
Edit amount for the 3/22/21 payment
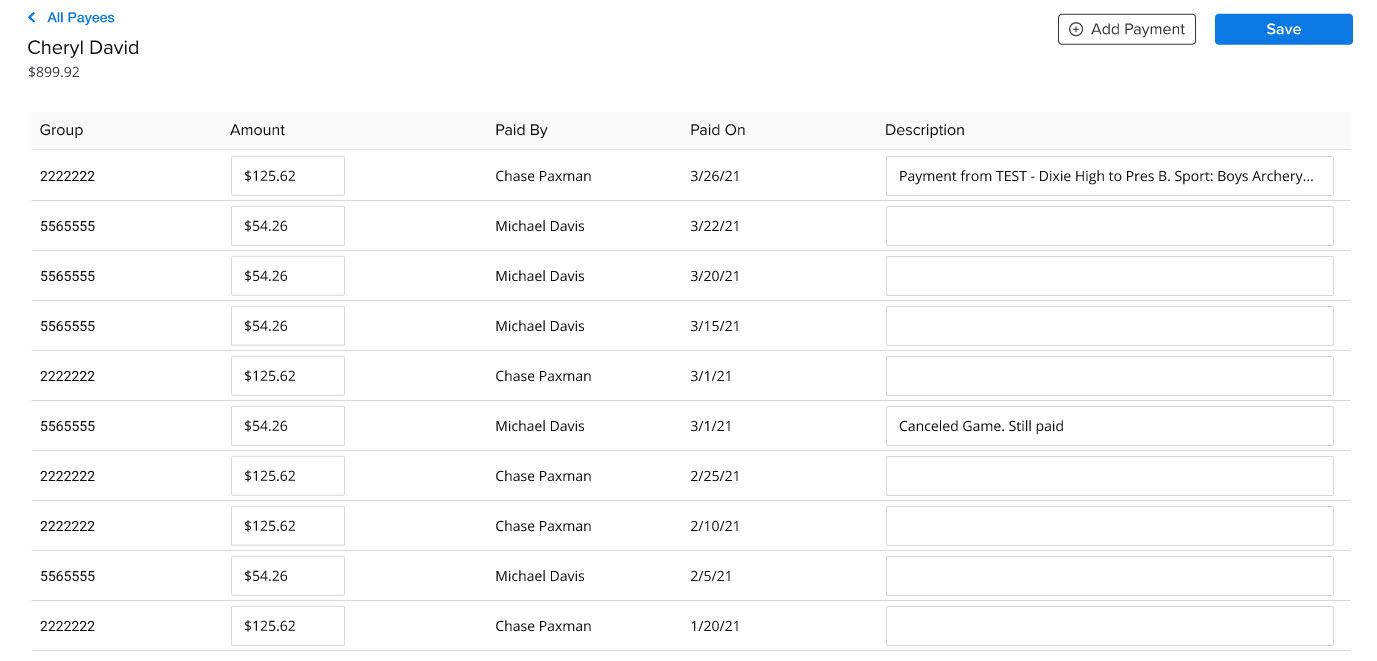tap(288, 226)
